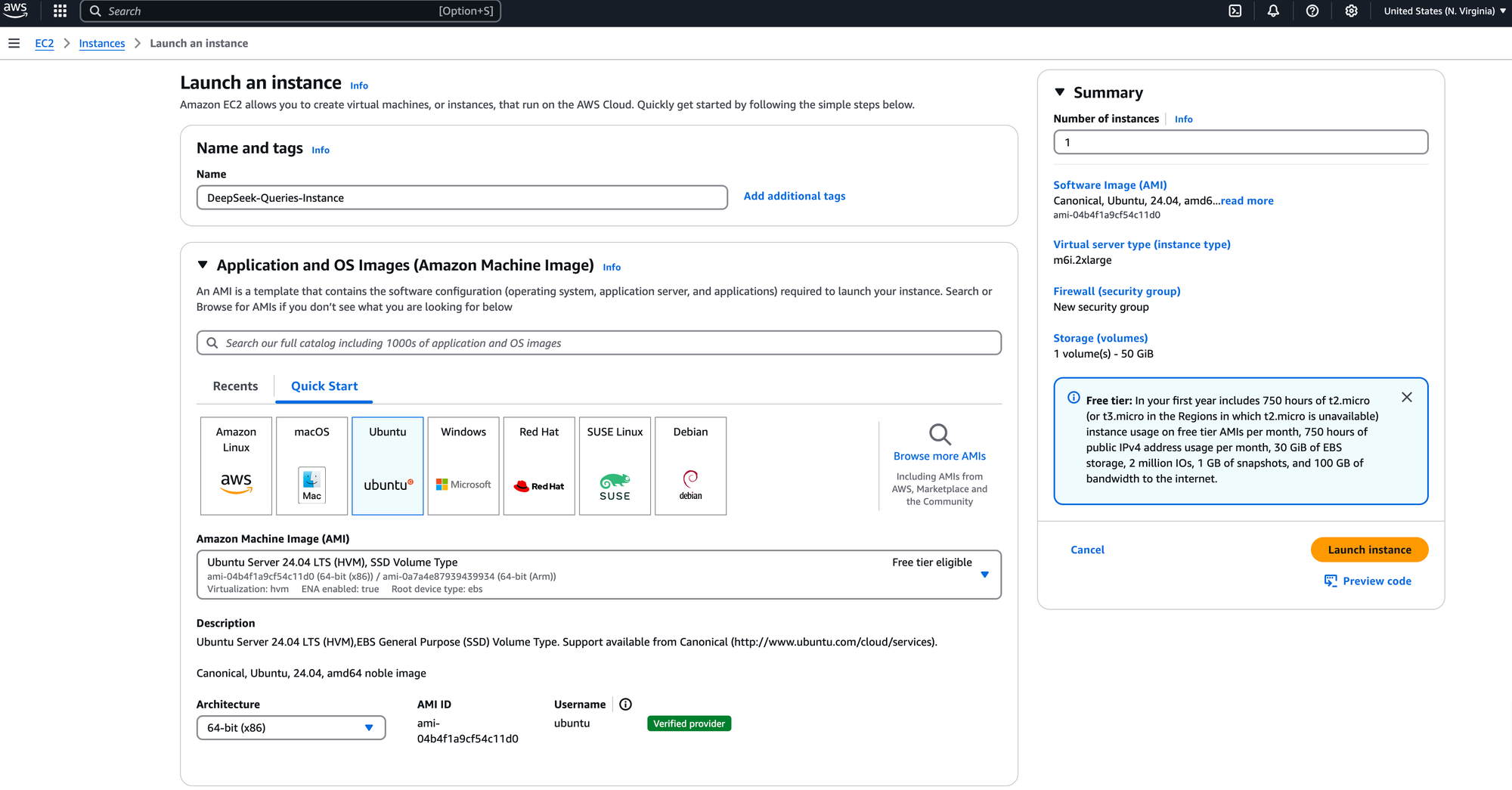1512x790 pixels.
Task: Open Browse more AMIs link
Action: (x=940, y=456)
